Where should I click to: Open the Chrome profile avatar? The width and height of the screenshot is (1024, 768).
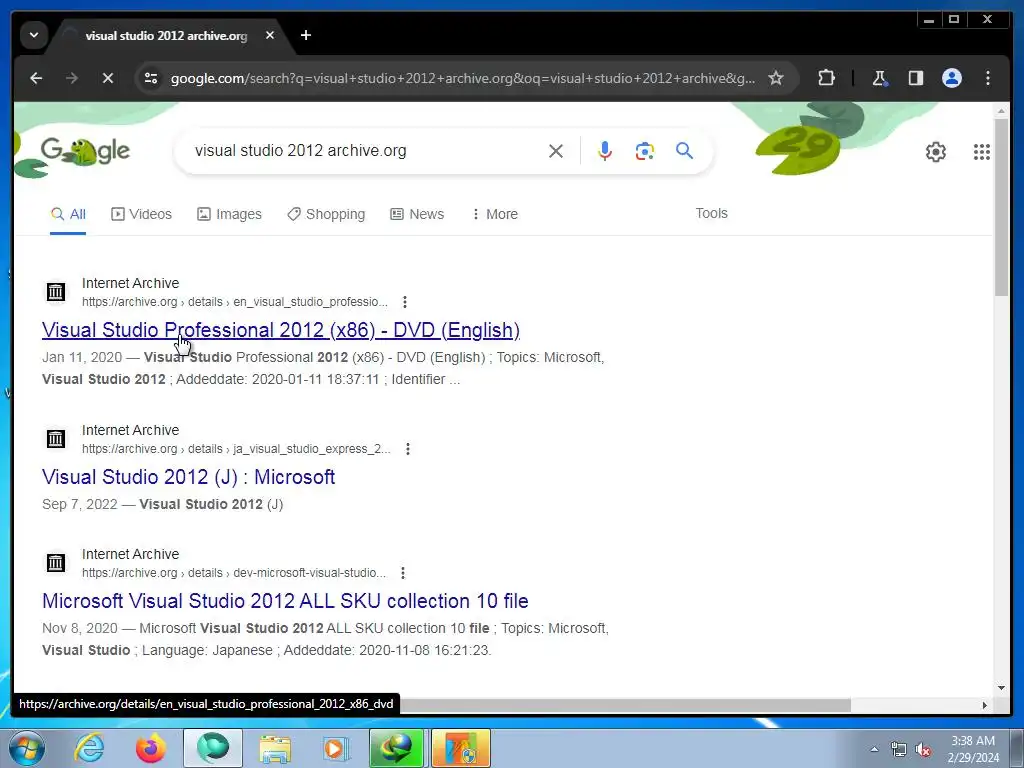coord(952,78)
